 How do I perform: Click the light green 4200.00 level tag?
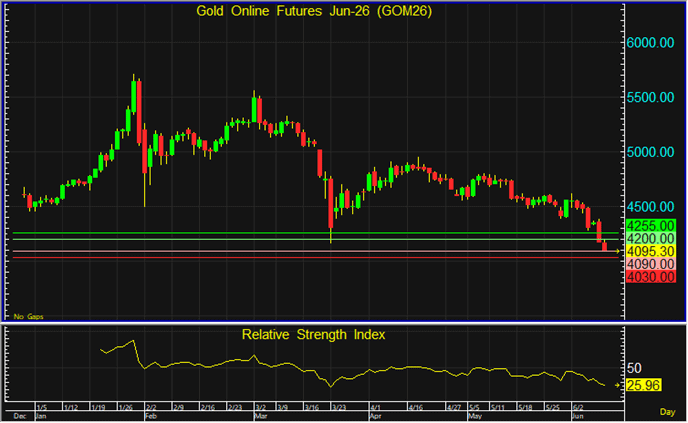click(x=651, y=238)
